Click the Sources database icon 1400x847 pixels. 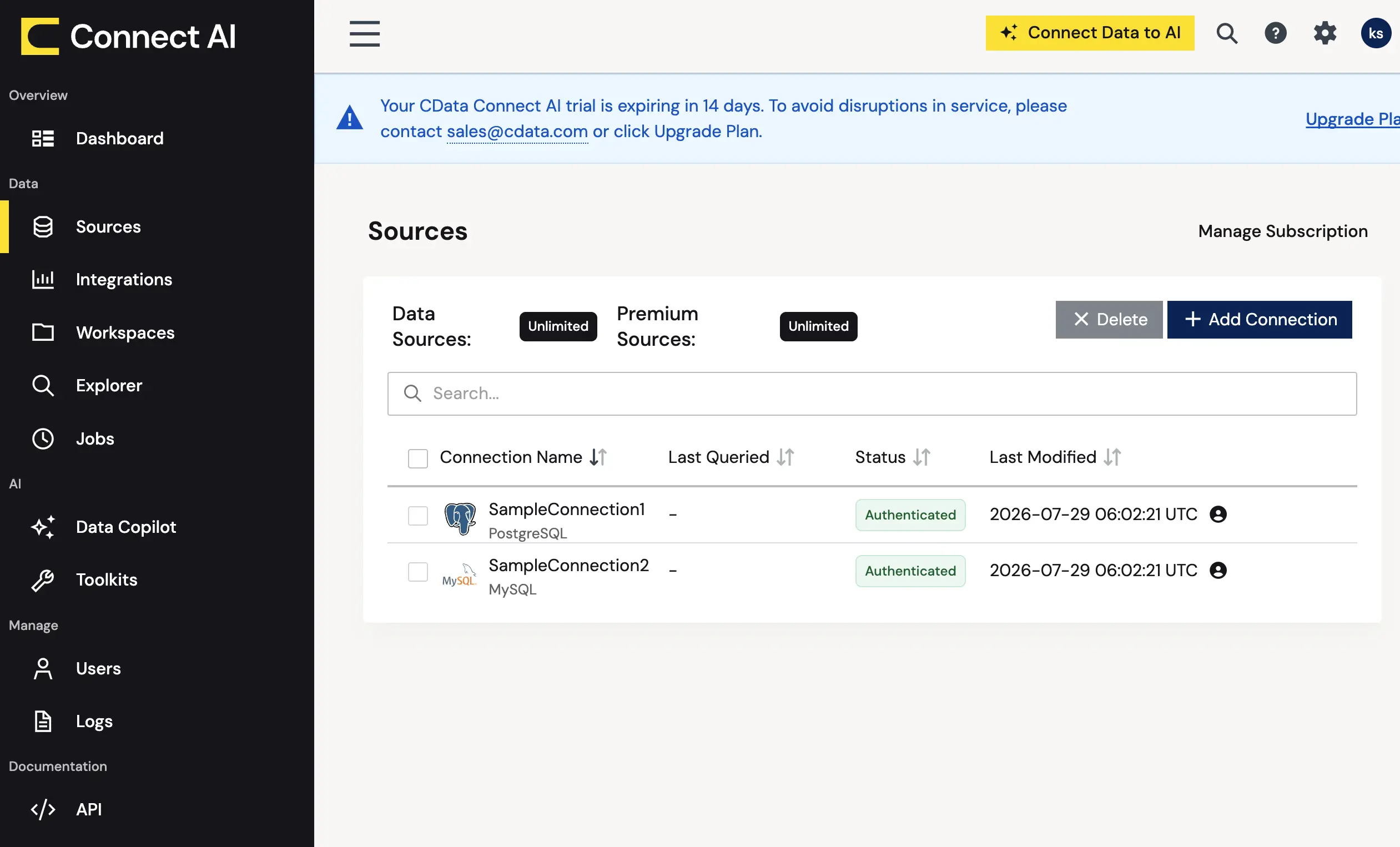click(x=43, y=226)
